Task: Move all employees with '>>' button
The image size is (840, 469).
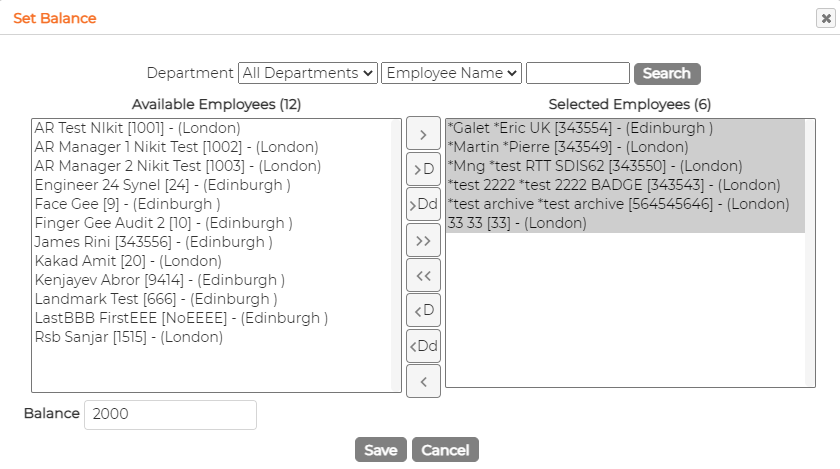Action: point(423,240)
